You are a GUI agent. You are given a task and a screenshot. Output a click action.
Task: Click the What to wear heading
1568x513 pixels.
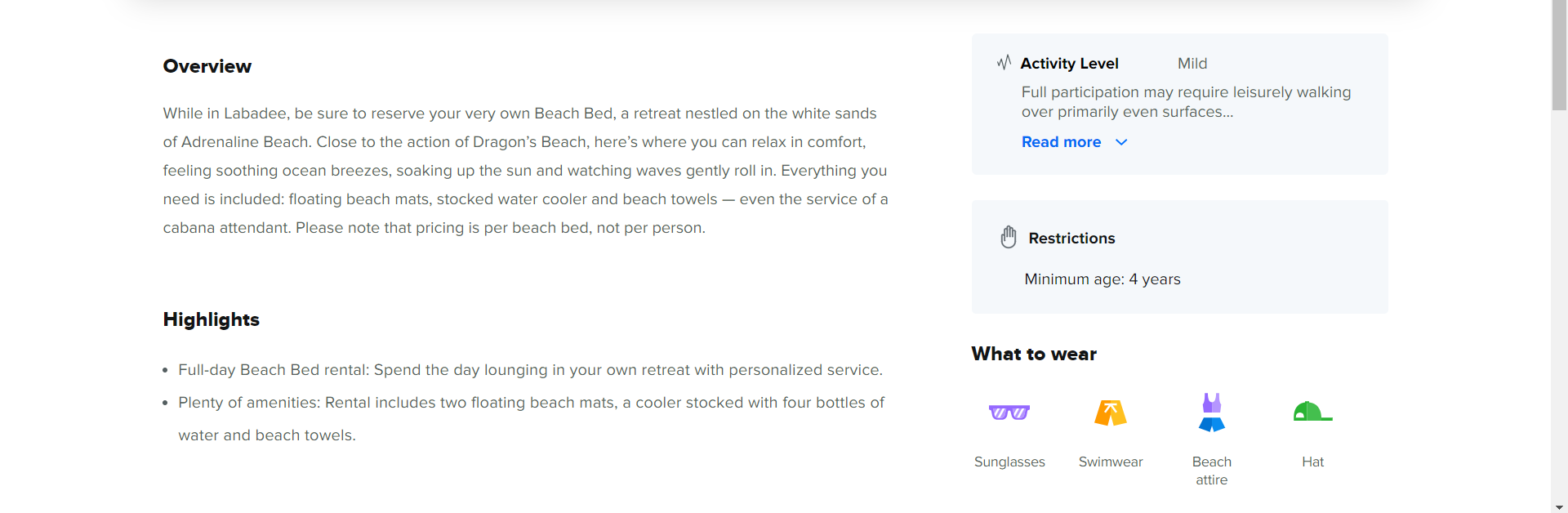1034,354
